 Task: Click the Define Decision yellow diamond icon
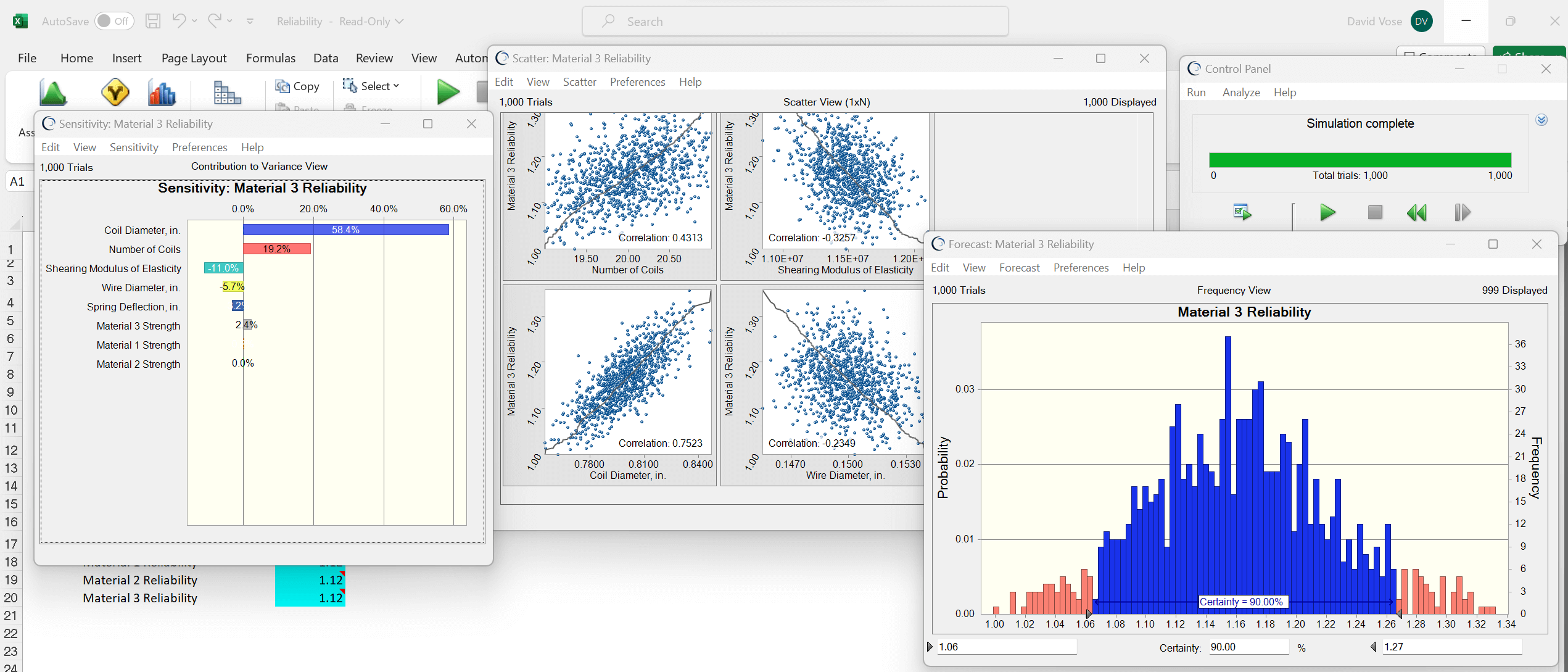pos(115,93)
